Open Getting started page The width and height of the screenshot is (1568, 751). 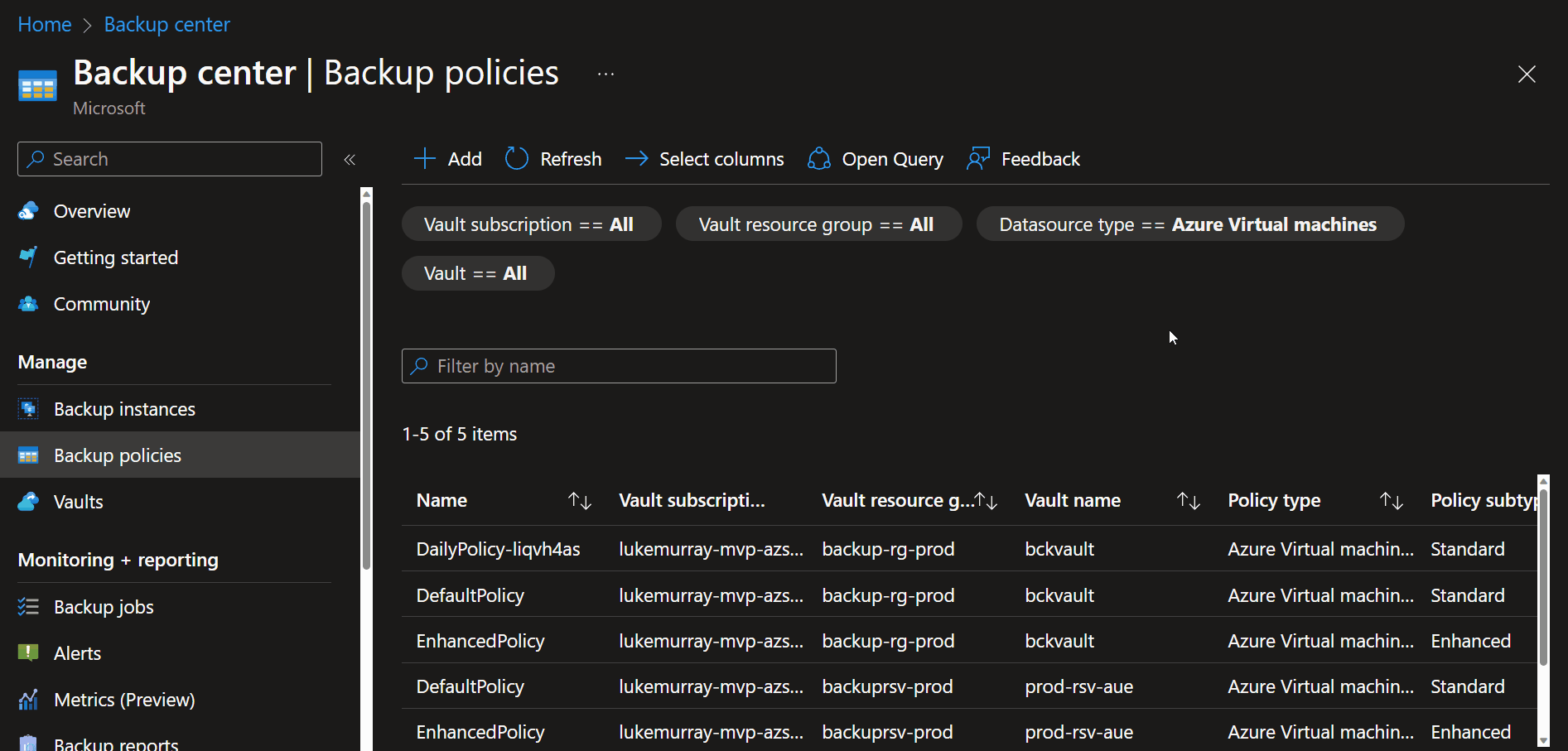point(116,258)
